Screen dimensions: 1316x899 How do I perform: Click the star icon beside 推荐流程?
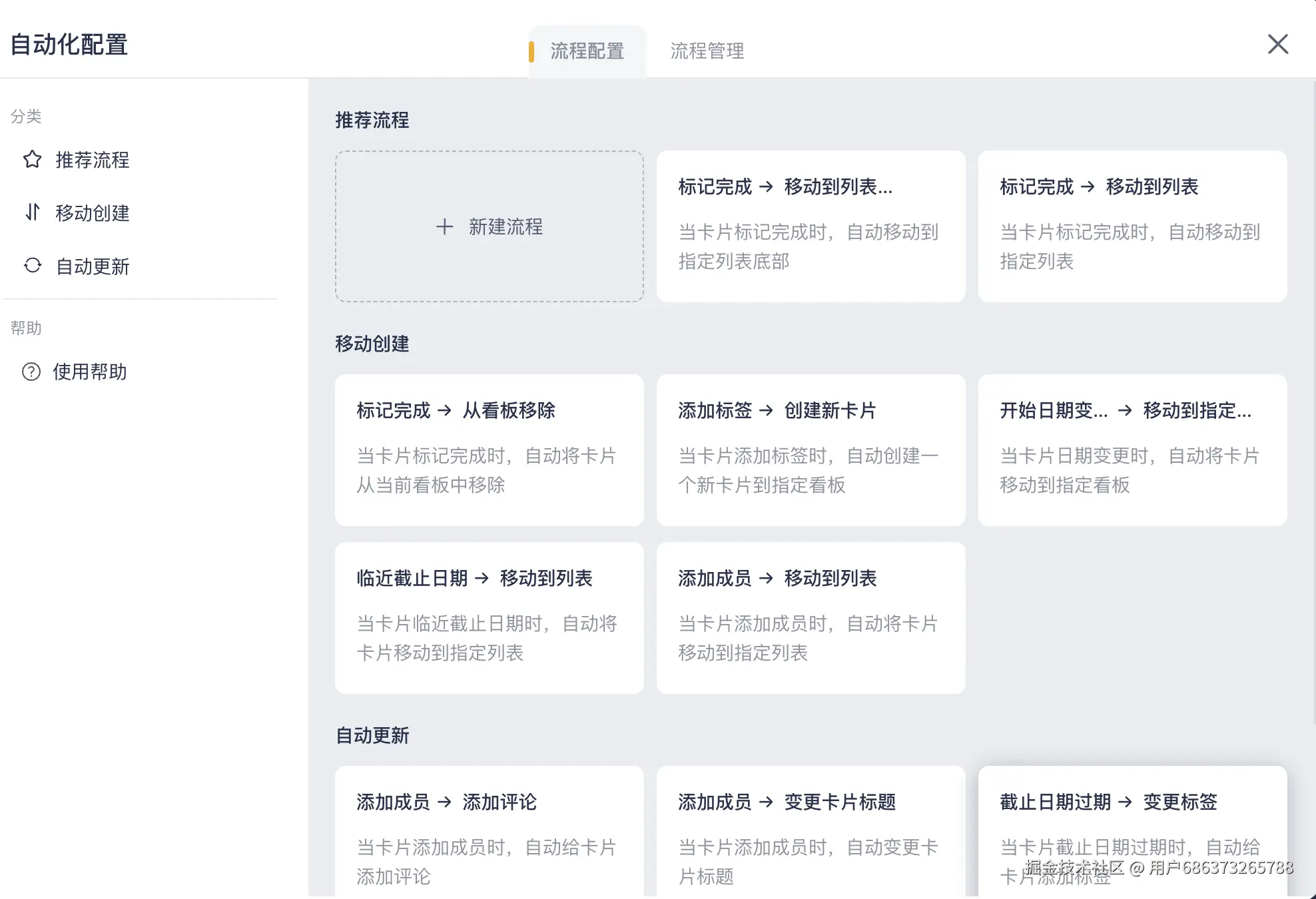pyautogui.click(x=32, y=159)
